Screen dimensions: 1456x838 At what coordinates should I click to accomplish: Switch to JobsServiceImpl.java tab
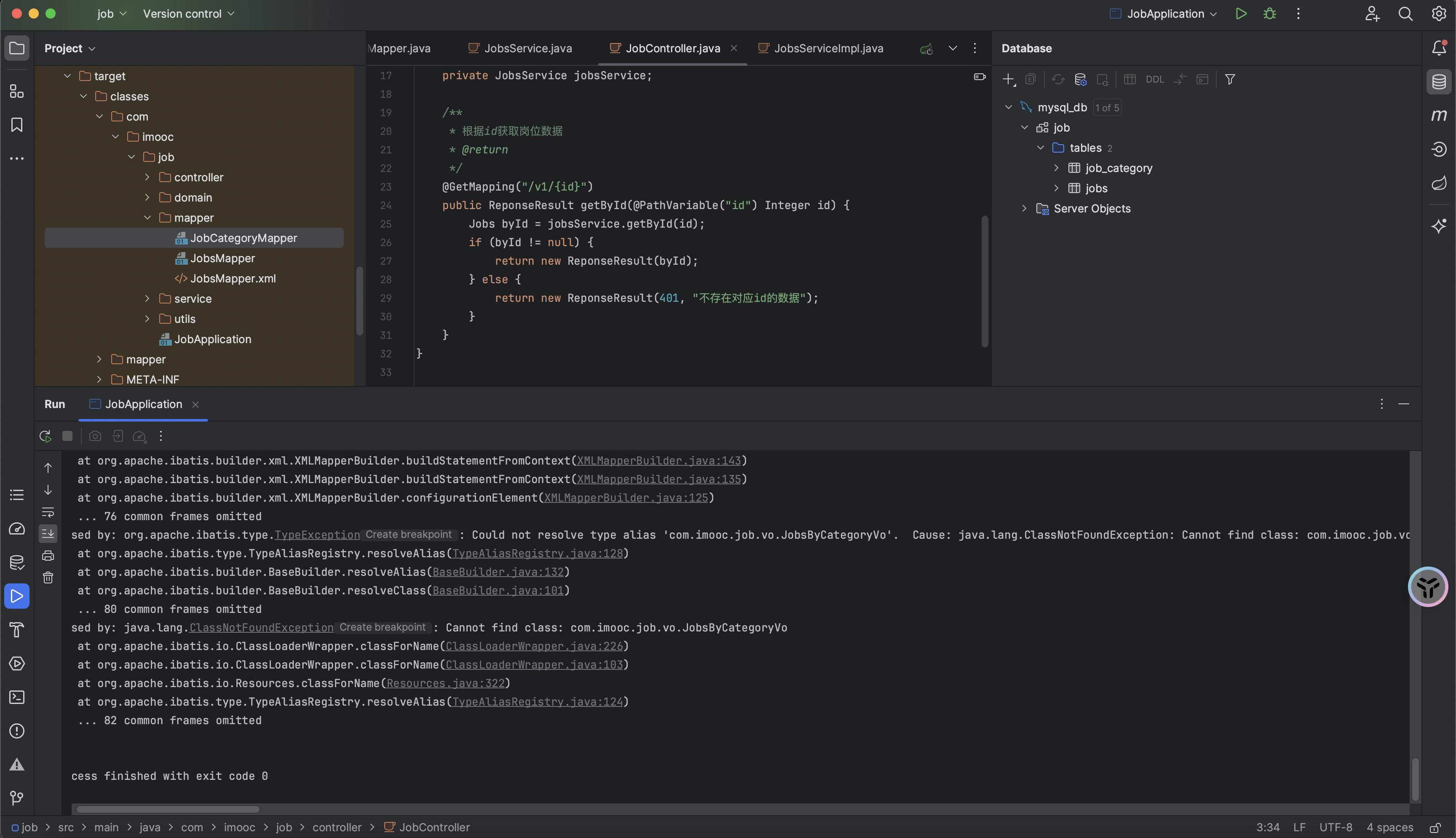821,48
